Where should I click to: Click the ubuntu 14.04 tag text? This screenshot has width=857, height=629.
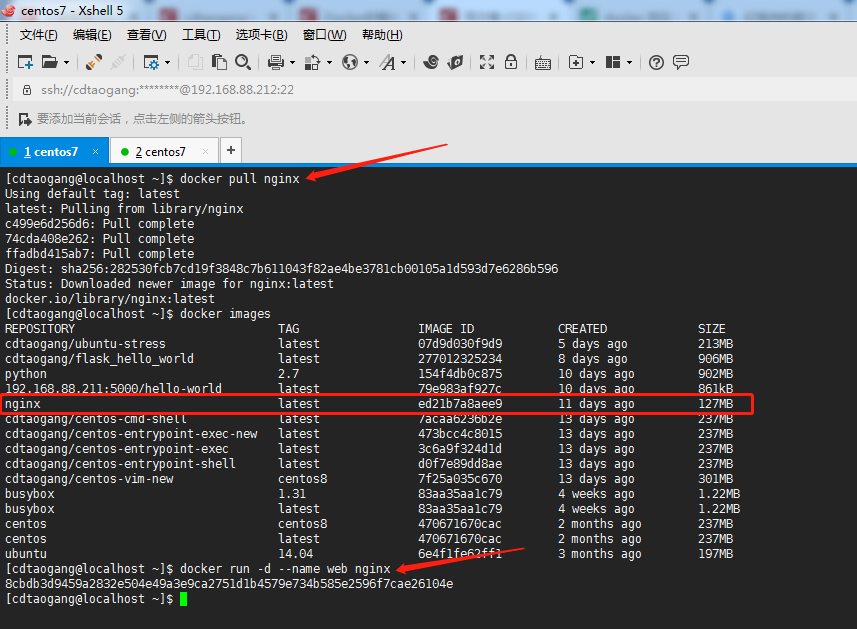(x=296, y=554)
